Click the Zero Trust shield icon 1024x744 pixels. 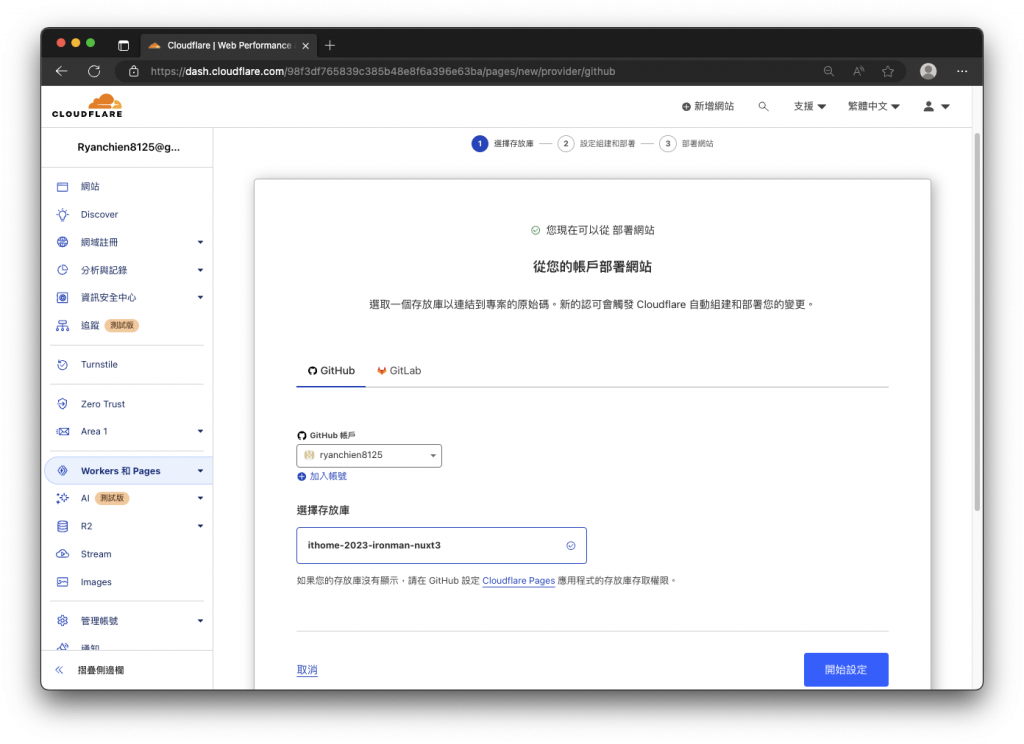click(x=63, y=404)
